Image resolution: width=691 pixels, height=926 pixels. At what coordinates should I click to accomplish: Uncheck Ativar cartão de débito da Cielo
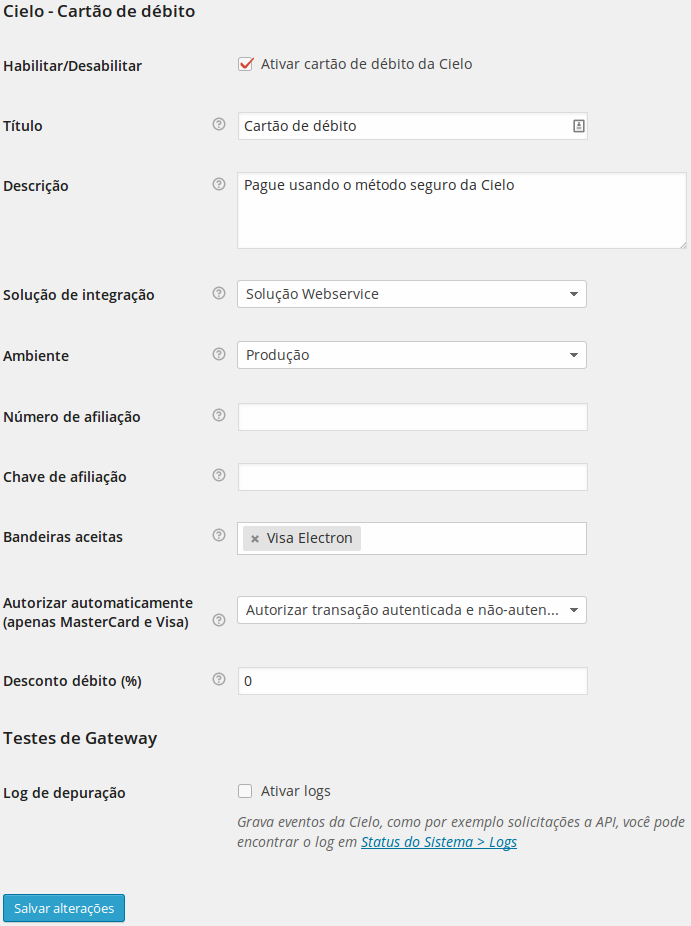click(x=245, y=64)
